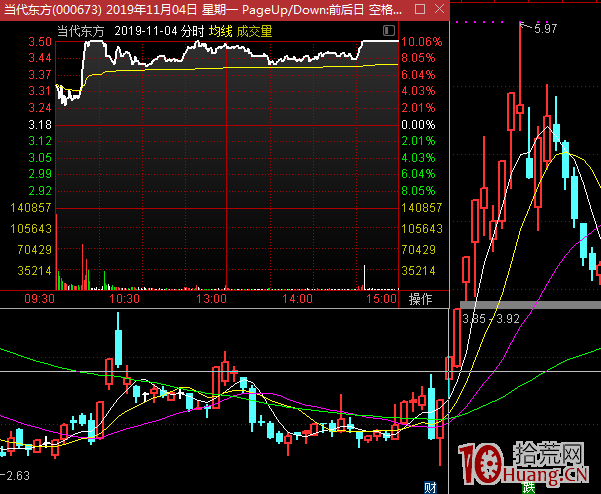Click the left 35214 volume scale label
This screenshot has width=601, height=494.
34,271
